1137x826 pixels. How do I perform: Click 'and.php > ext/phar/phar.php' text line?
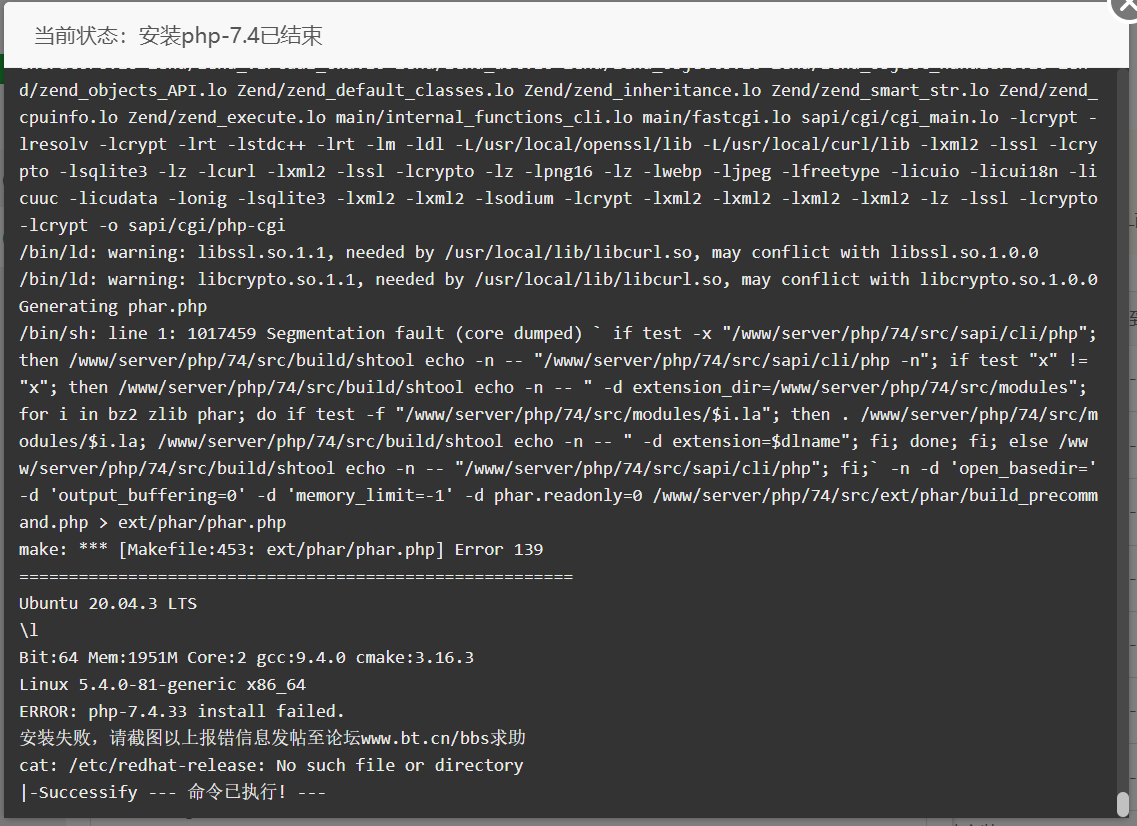click(152, 522)
